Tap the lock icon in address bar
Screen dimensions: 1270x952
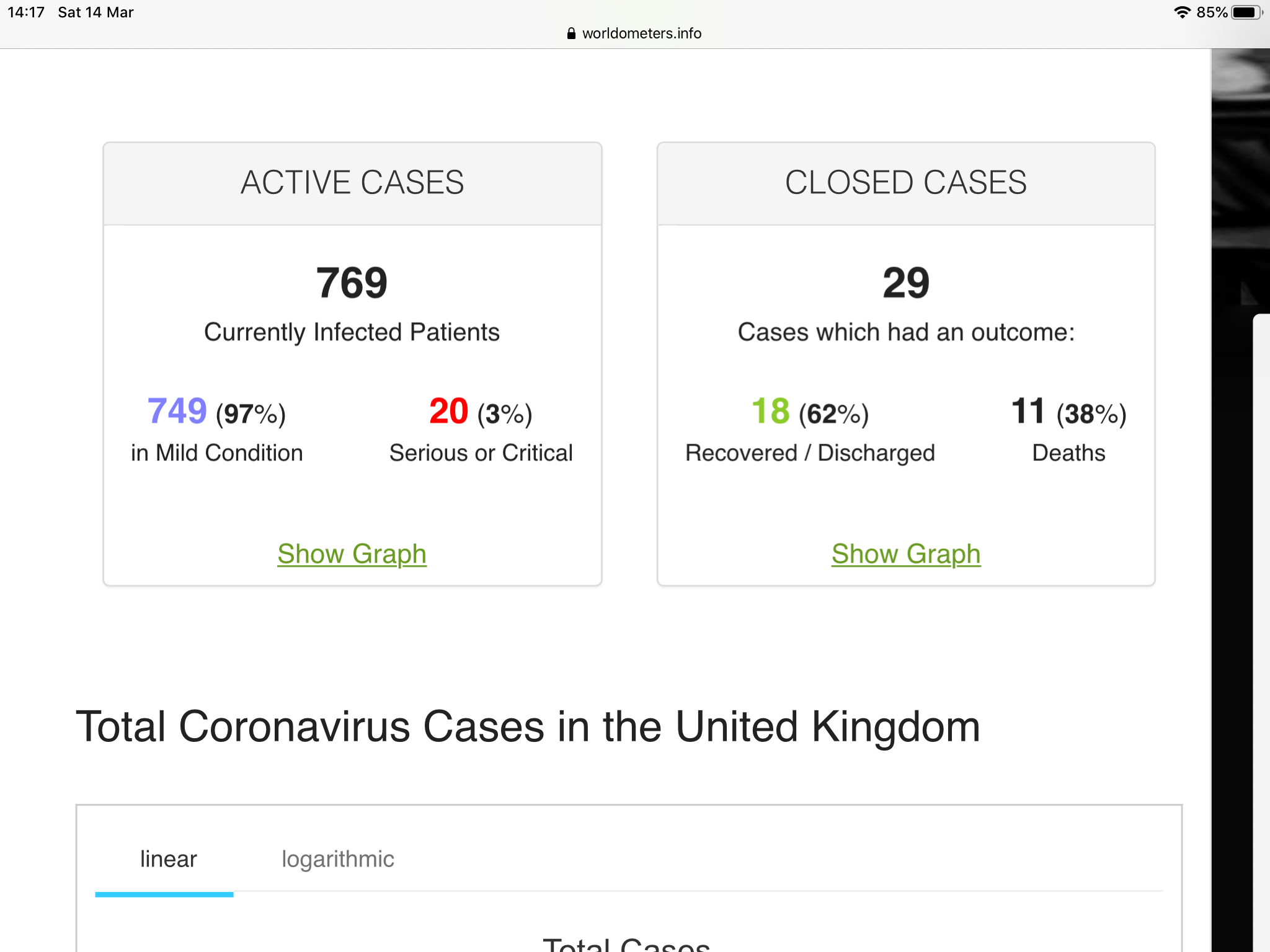571,33
